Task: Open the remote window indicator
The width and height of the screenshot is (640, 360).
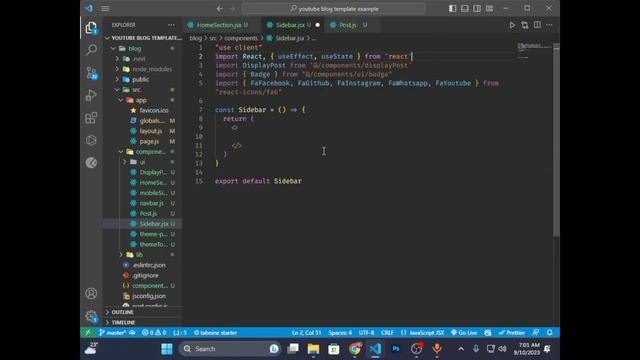Action: 88,333
